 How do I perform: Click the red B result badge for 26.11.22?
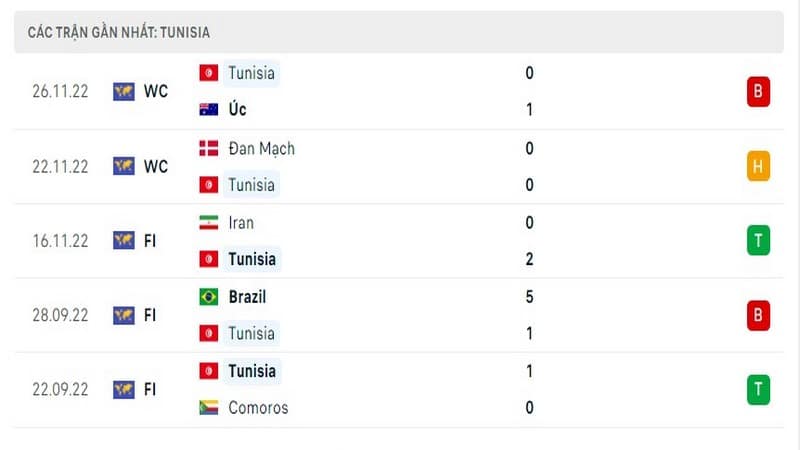point(758,91)
